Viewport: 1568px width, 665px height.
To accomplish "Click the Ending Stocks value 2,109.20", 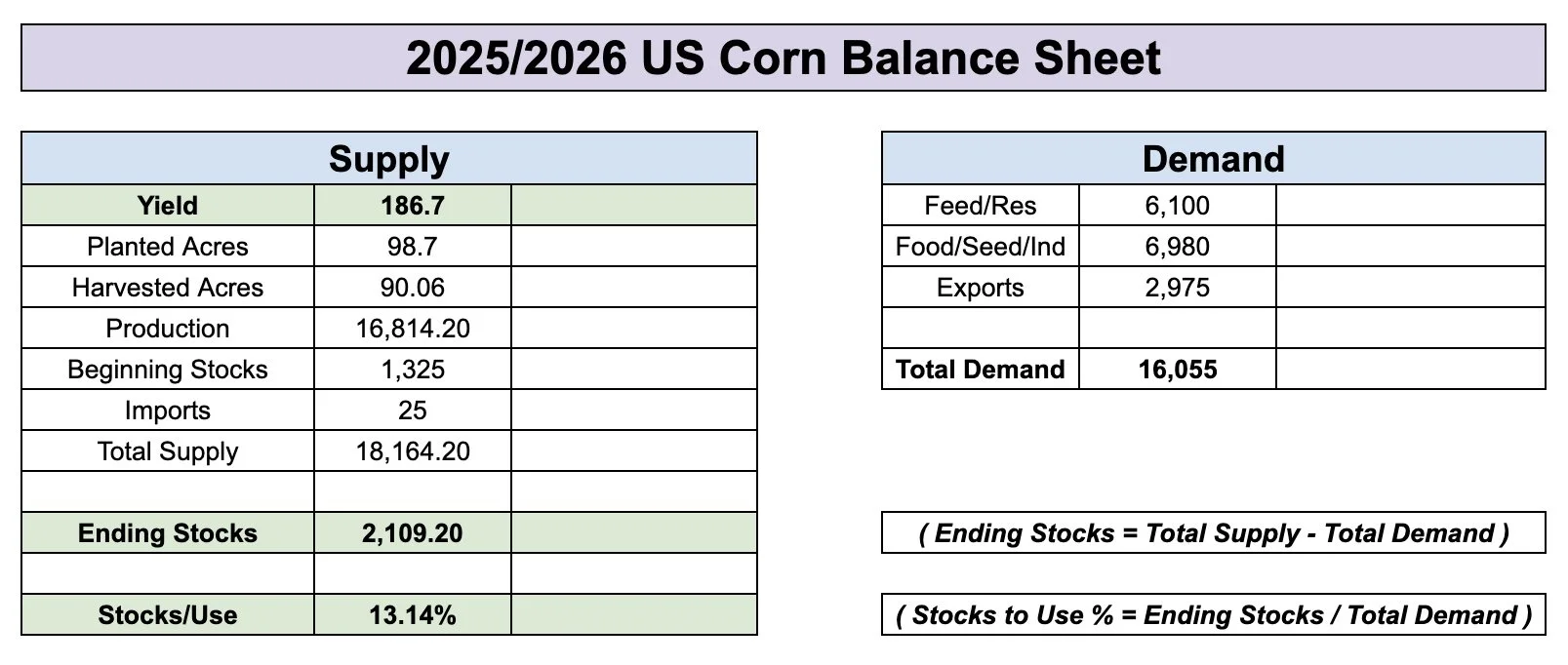I will tap(413, 533).
